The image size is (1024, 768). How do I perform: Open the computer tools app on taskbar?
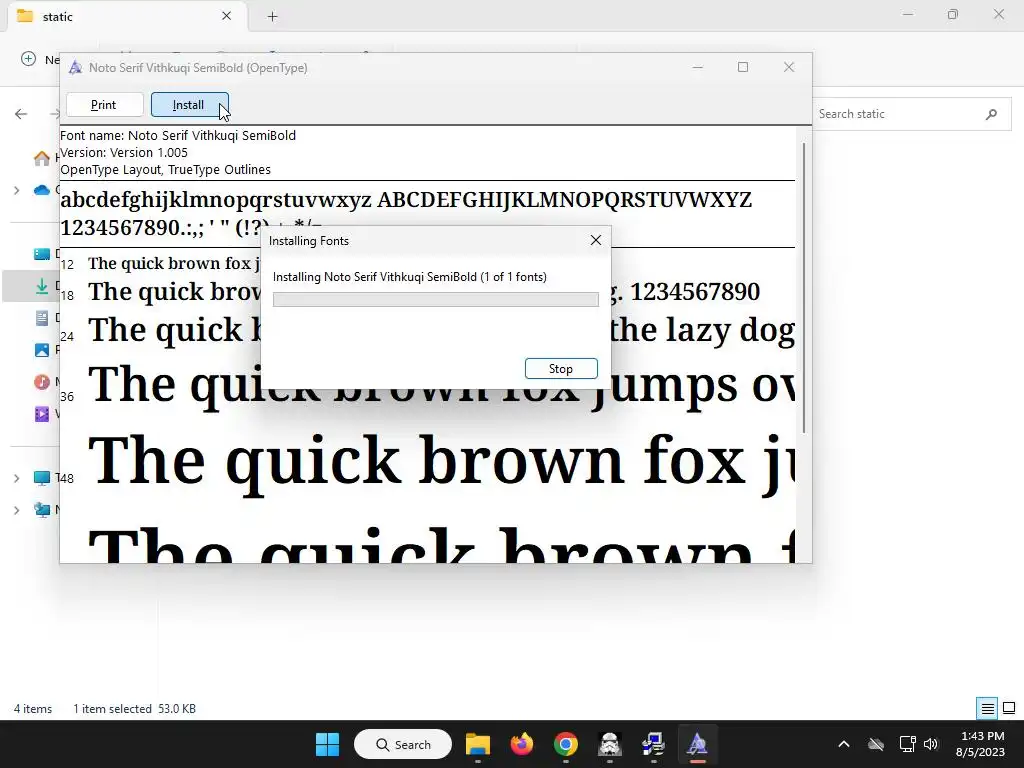(x=653, y=744)
